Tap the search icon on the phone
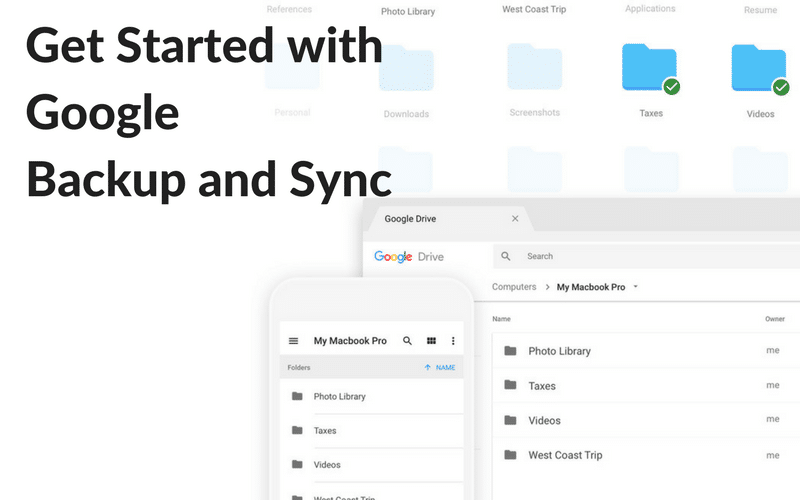800x500 pixels. pyautogui.click(x=407, y=341)
